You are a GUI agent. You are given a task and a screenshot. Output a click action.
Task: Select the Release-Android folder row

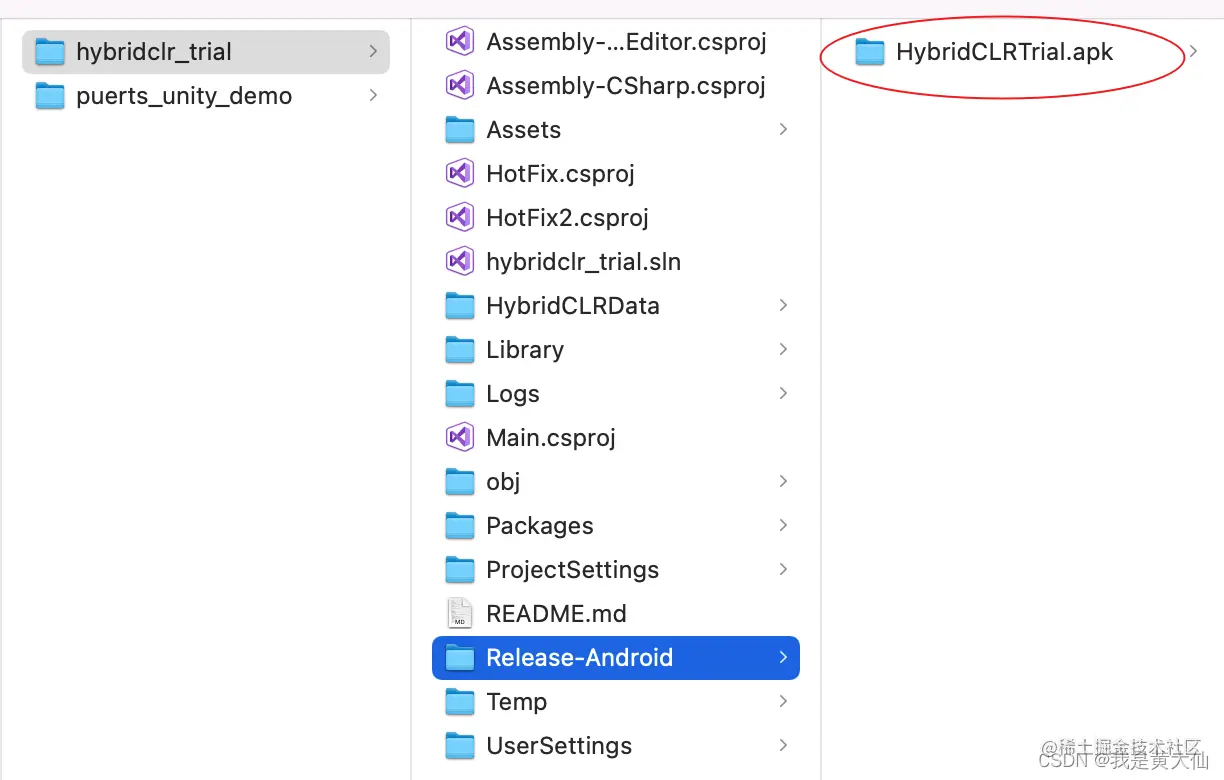[x=616, y=658]
